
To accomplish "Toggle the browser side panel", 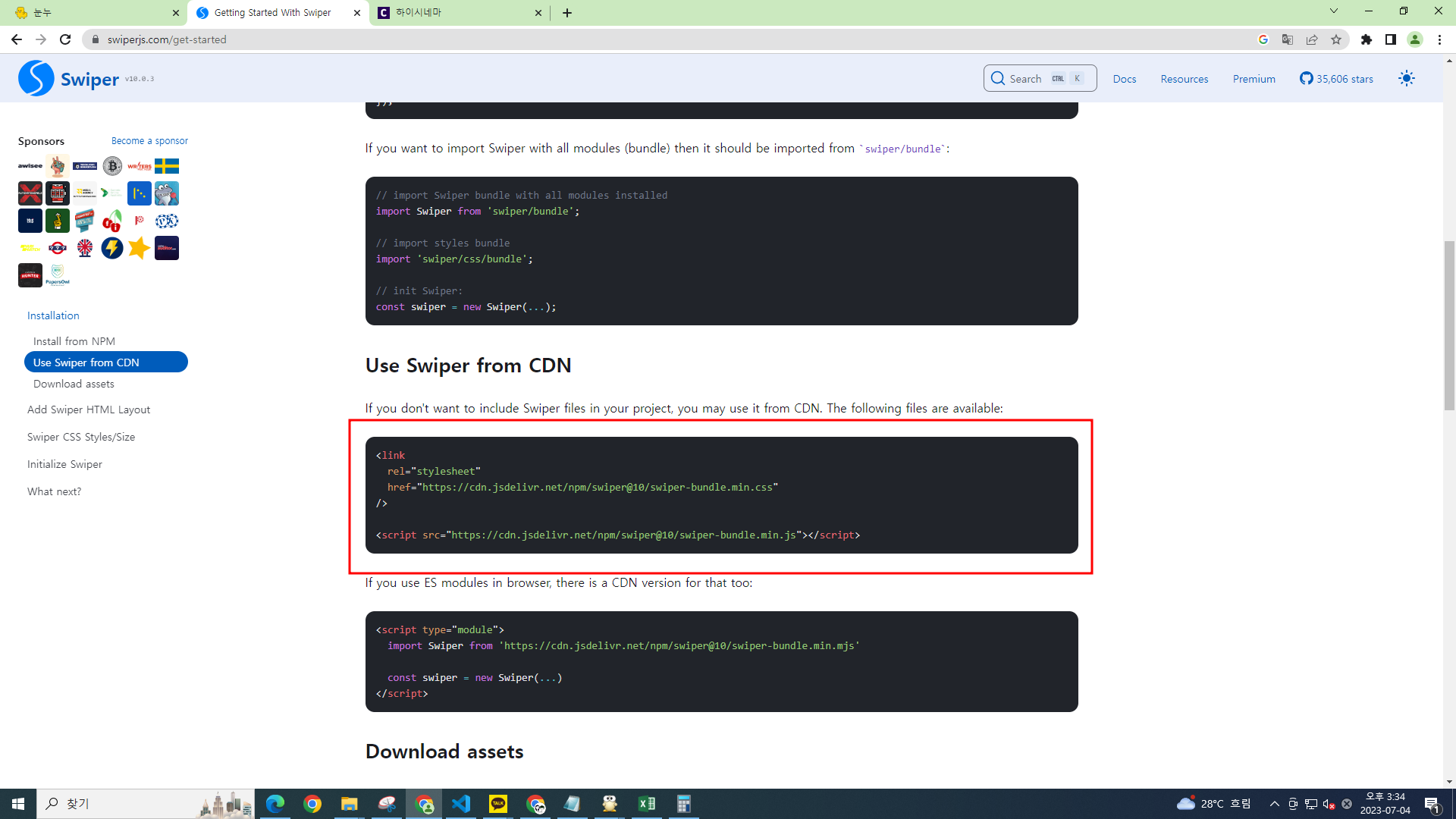I will [x=1391, y=39].
